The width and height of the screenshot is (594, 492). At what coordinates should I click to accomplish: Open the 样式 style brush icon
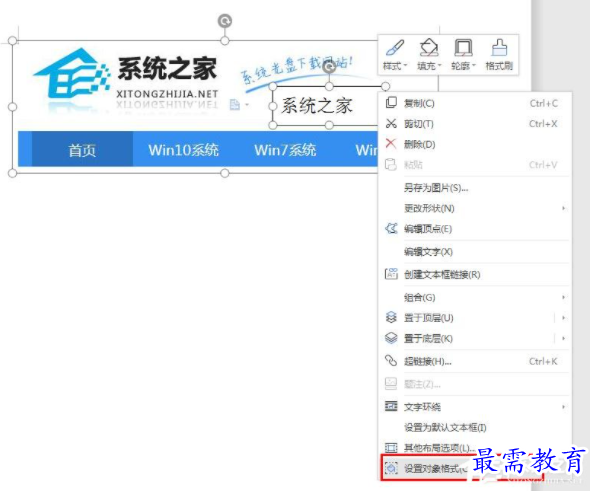click(x=394, y=48)
